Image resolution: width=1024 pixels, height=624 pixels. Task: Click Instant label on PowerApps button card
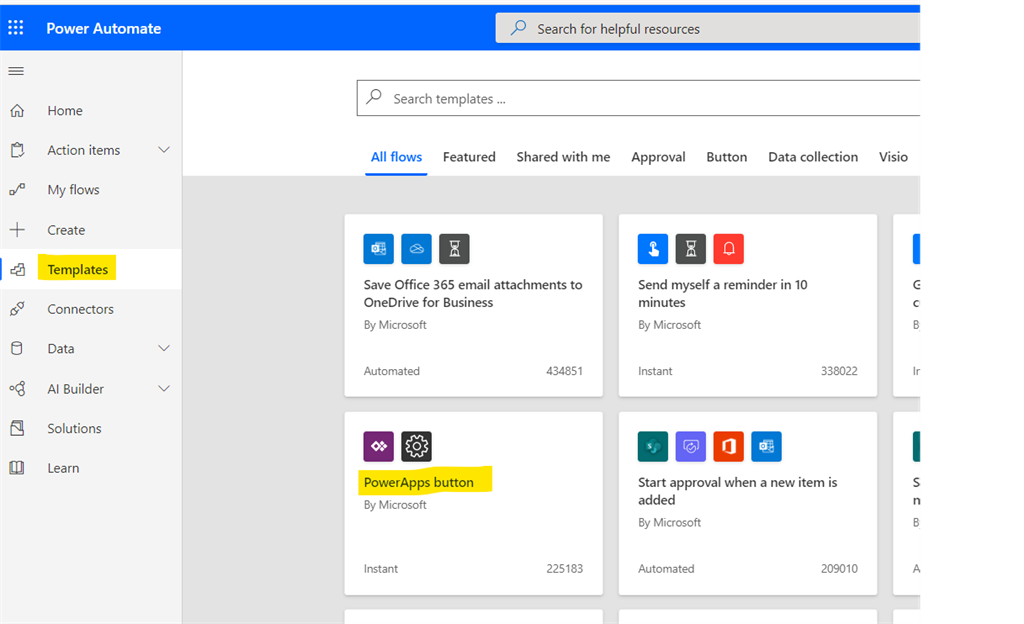coord(381,569)
